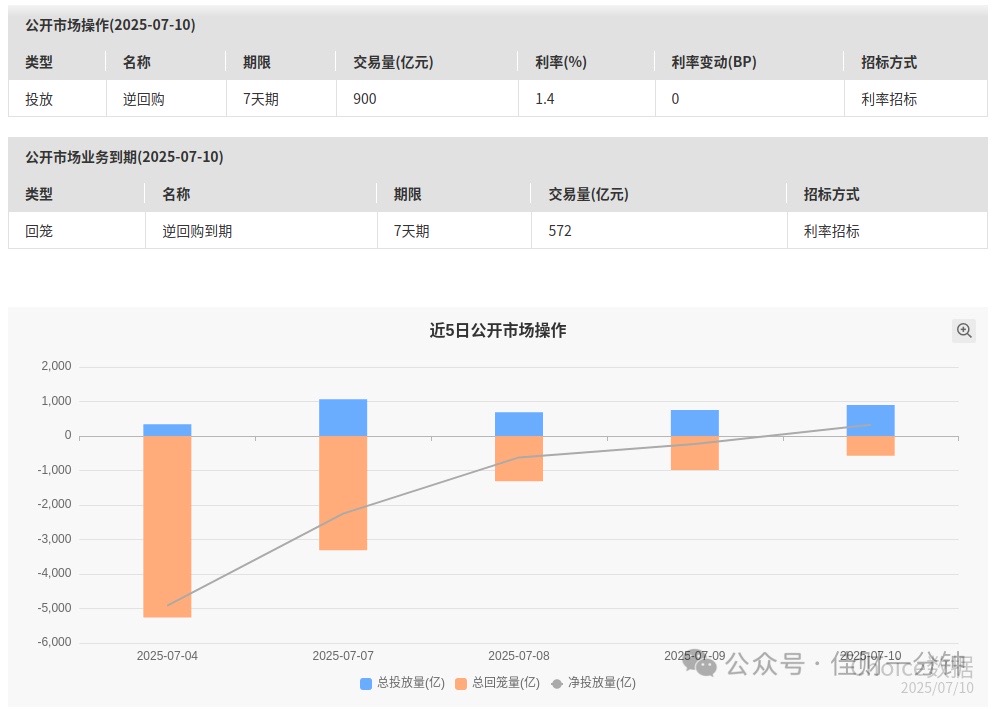Click the orange 总回笼量 legend swatch
Image resolution: width=997 pixels, height=709 pixels.
point(461,684)
